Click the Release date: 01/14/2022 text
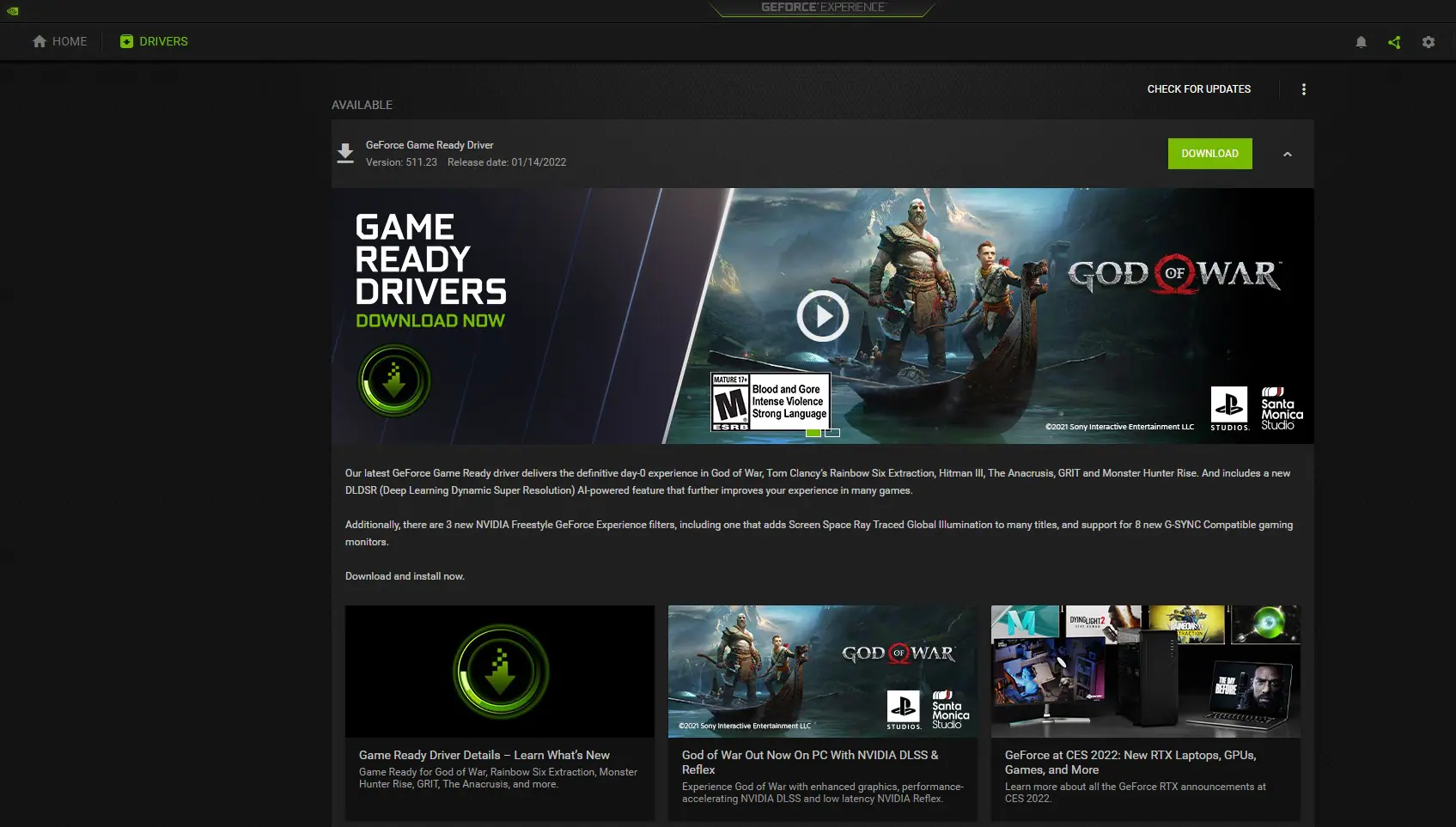1456x827 pixels. 507,162
